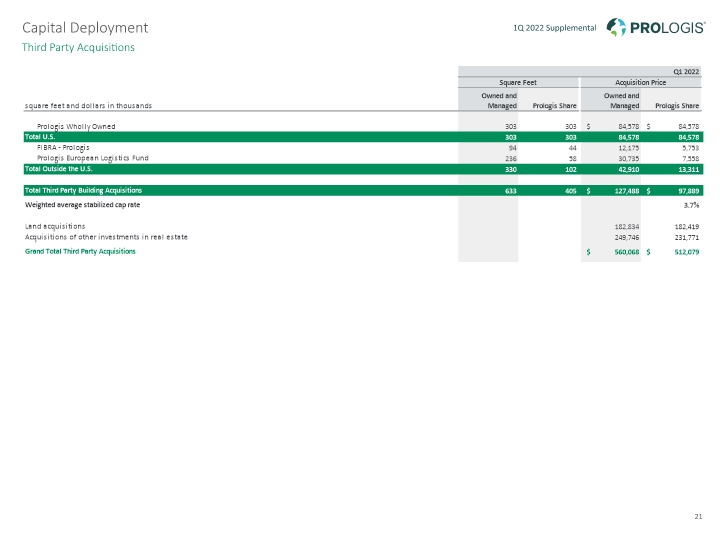Click the 'FIBRA - Prologis' row label
720x540 pixels.
[x=63, y=148]
